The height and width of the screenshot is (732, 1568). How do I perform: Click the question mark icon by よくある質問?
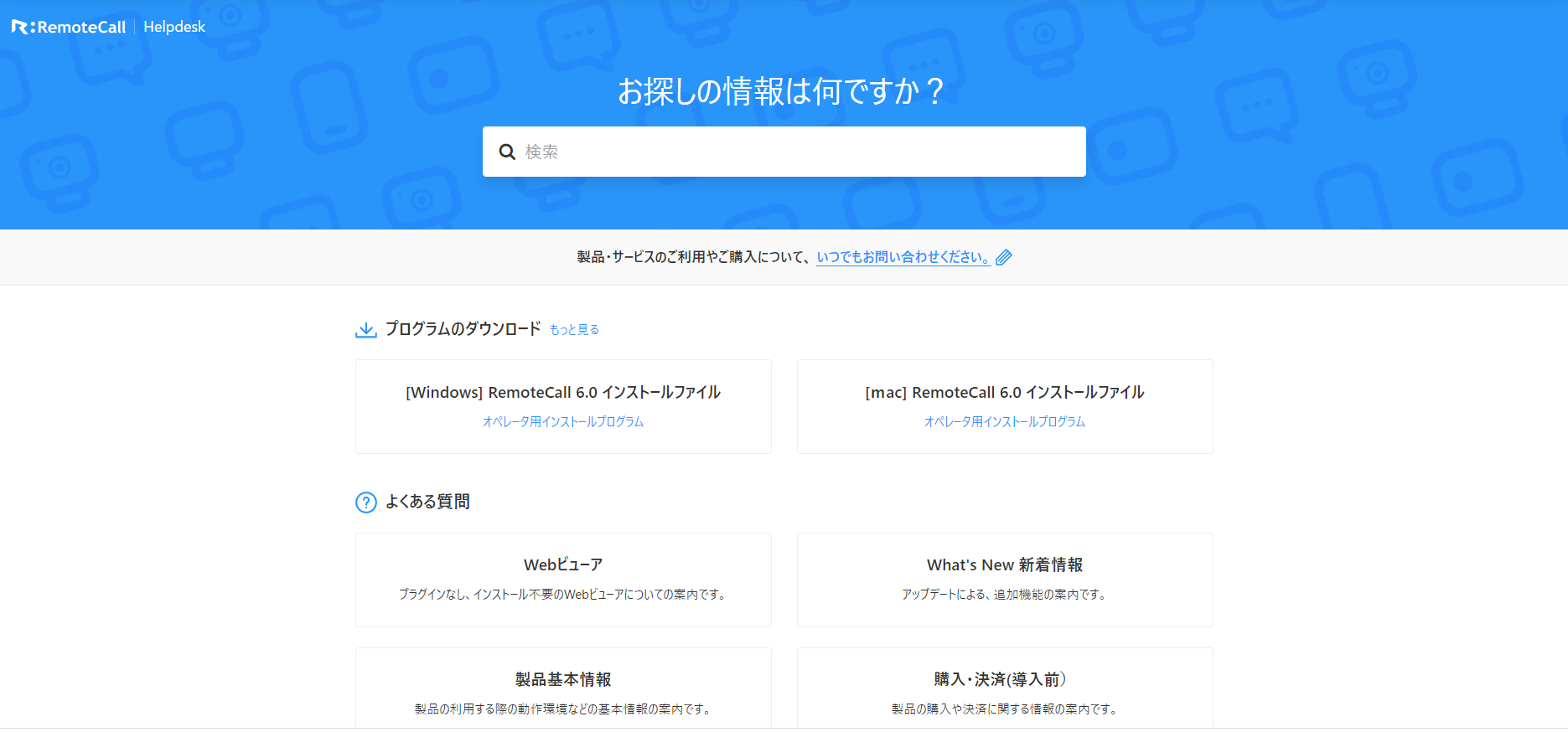(366, 503)
